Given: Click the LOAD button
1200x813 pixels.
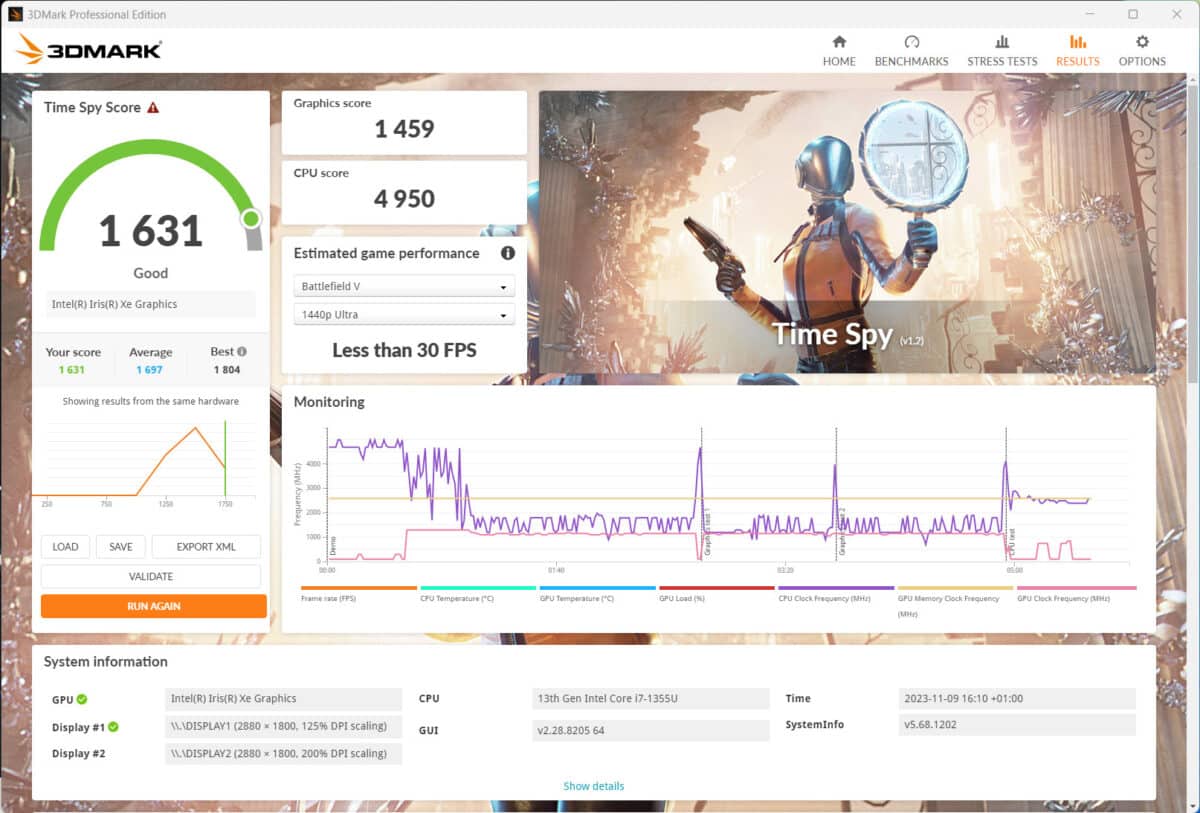Looking at the screenshot, I should [65, 547].
